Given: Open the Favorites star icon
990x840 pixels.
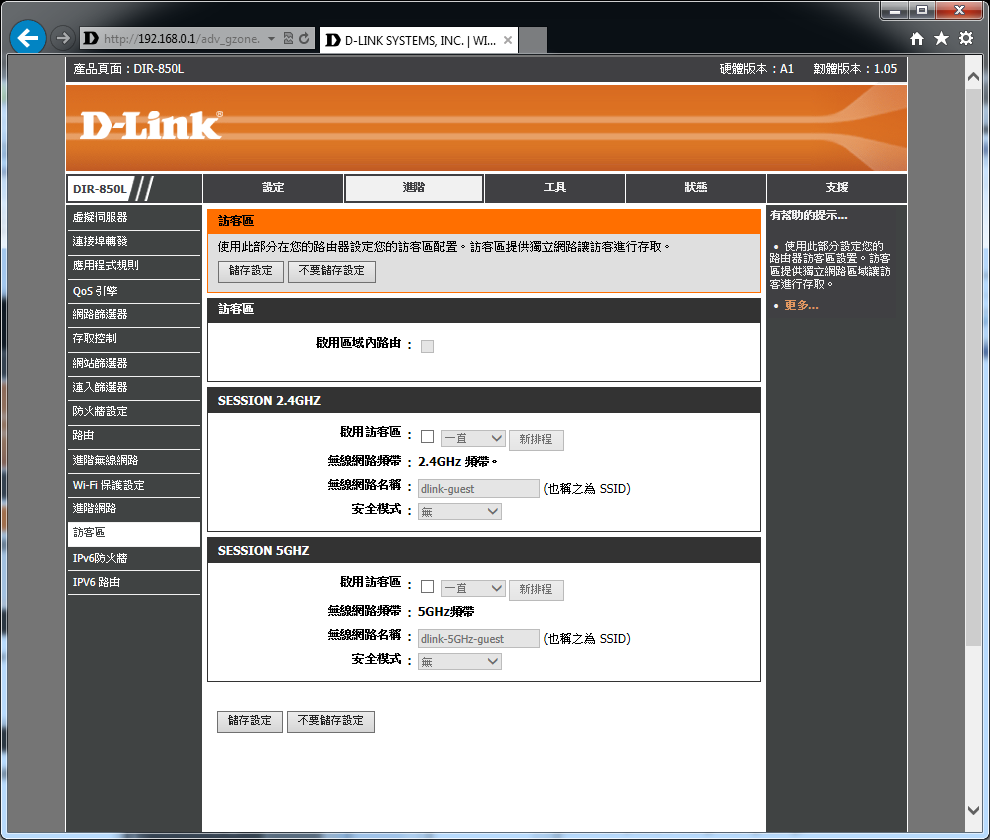Looking at the screenshot, I should [x=941, y=38].
